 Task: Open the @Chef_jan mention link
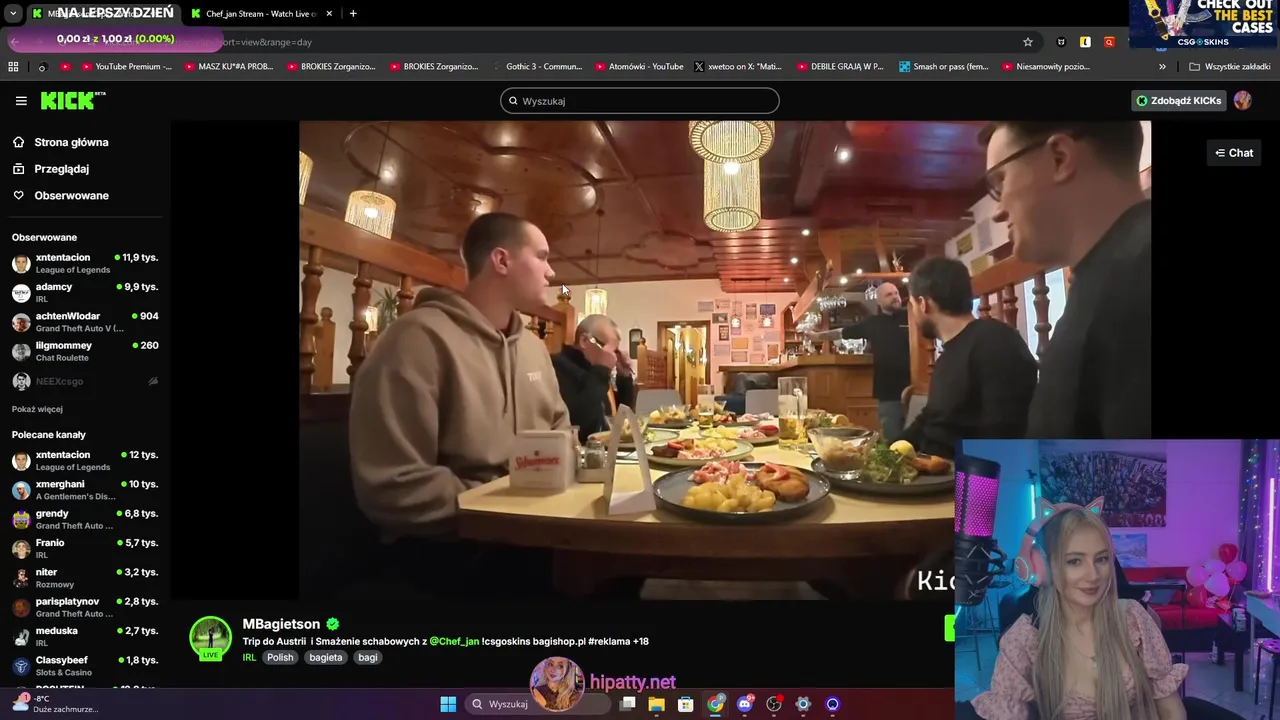pos(454,641)
